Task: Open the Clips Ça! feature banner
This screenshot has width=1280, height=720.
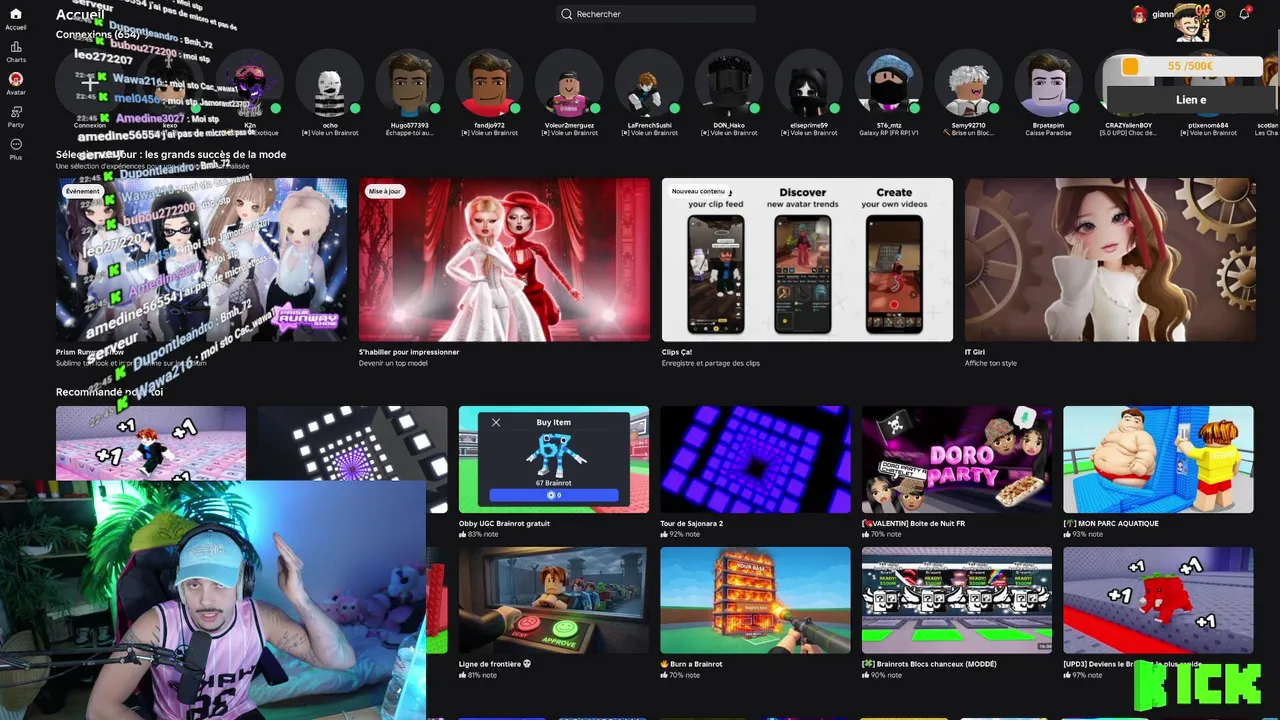Action: [807, 260]
